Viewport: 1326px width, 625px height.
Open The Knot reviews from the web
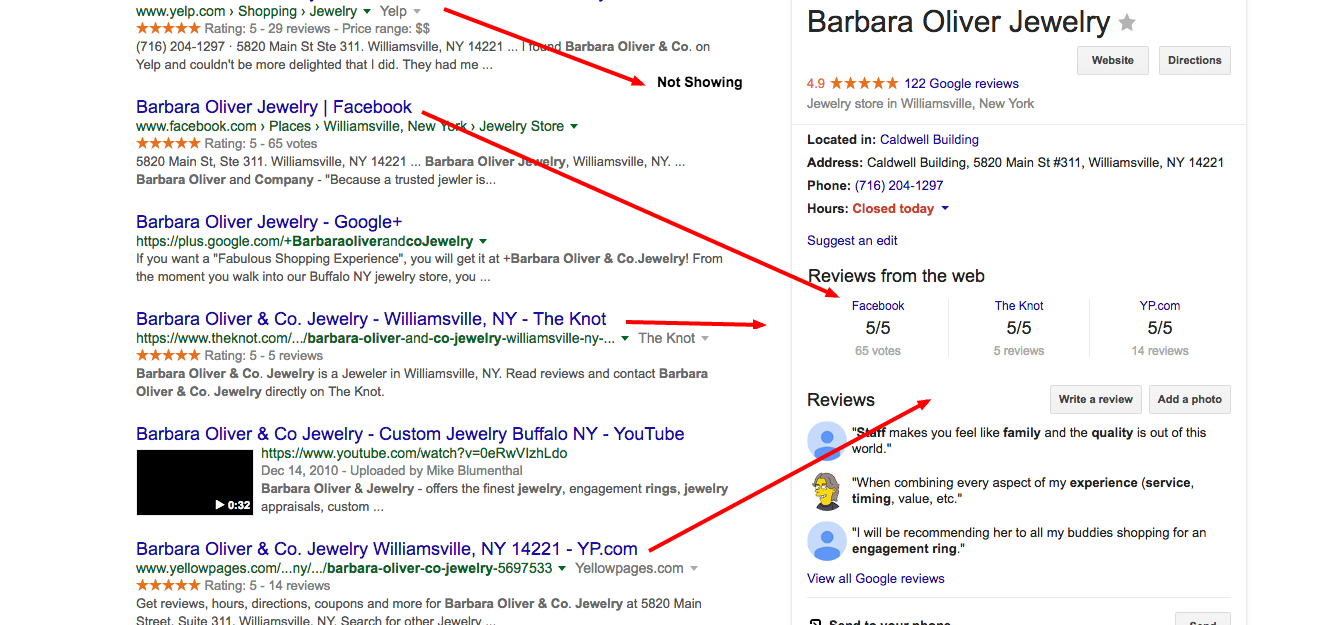coord(1019,306)
